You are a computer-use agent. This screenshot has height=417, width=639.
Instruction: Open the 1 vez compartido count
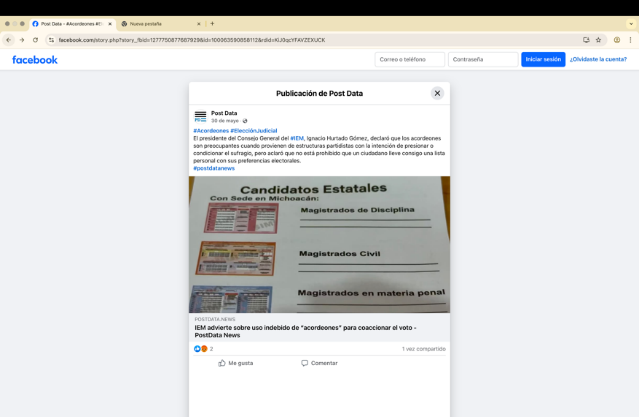coord(424,349)
